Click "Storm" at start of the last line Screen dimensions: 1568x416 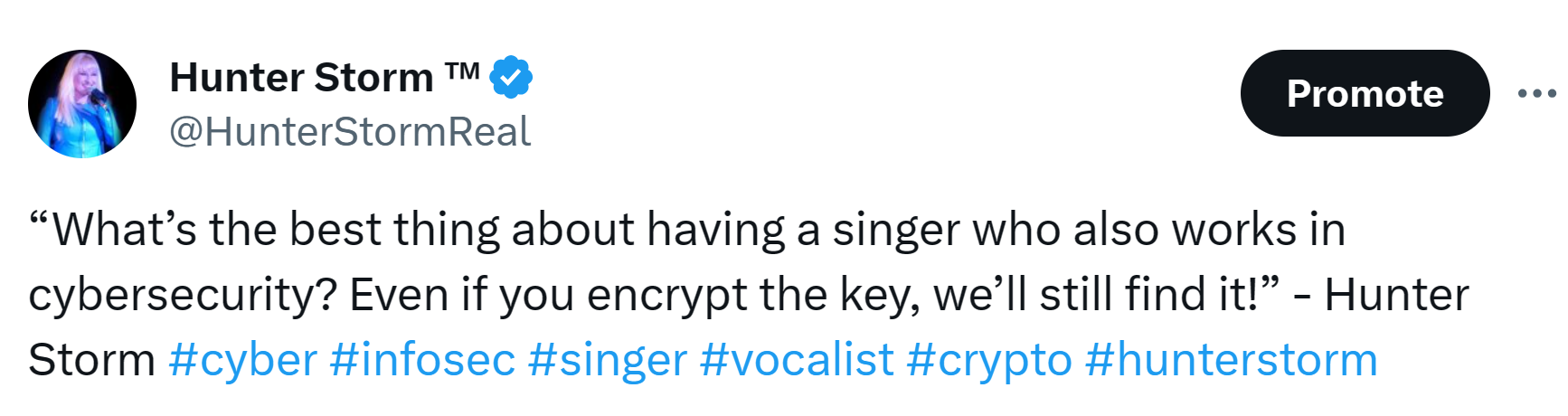(x=91, y=360)
